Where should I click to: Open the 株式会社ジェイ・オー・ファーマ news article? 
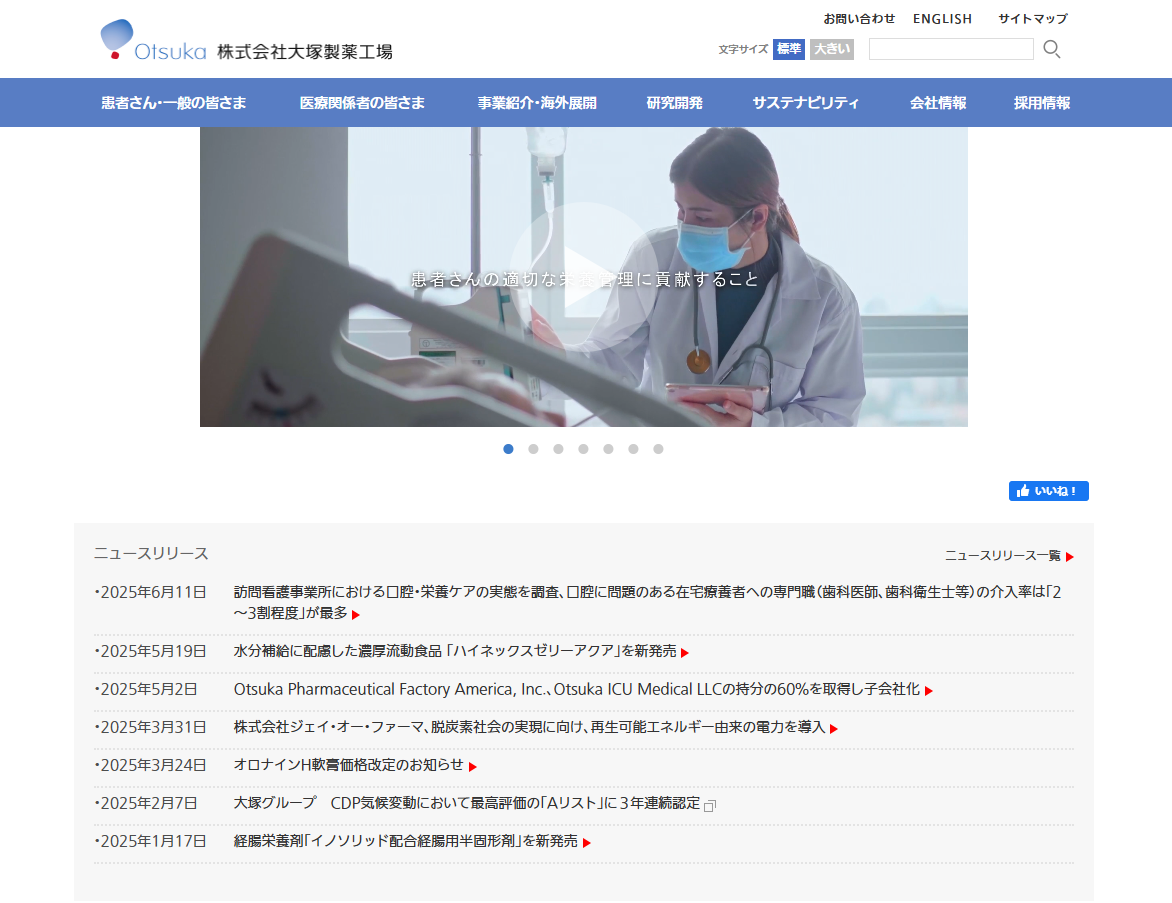(529, 727)
